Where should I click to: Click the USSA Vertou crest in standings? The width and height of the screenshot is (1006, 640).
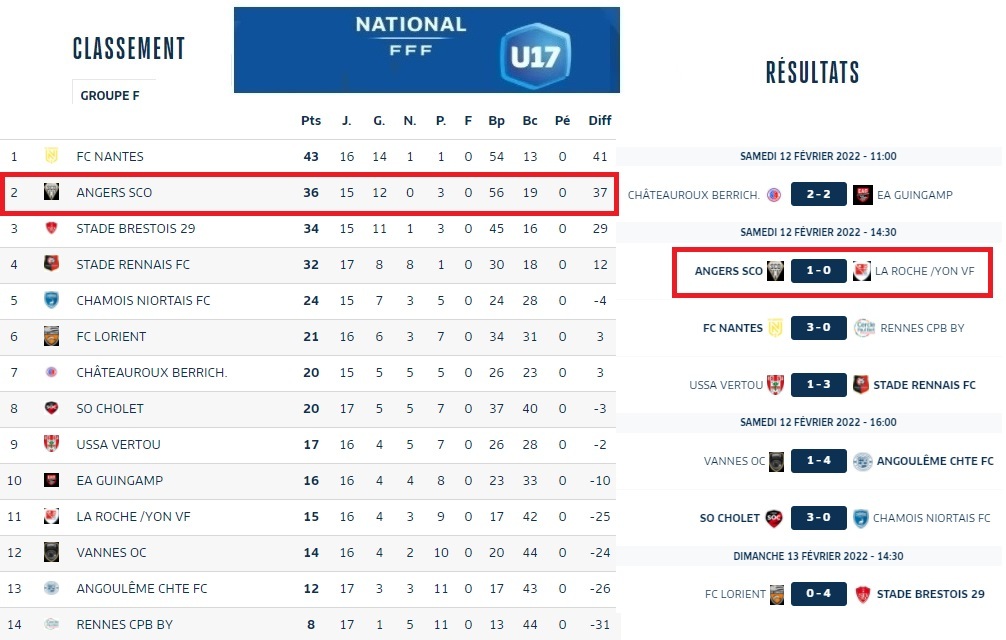(51, 444)
